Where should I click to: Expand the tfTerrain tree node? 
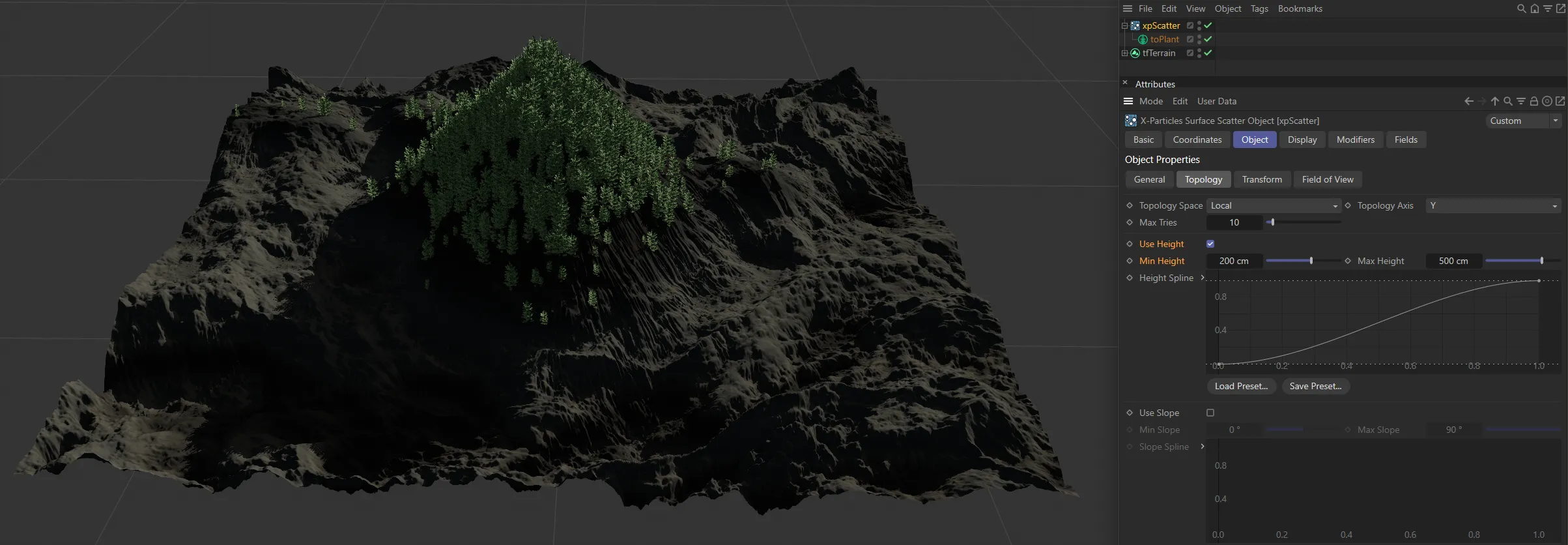pyautogui.click(x=1124, y=53)
